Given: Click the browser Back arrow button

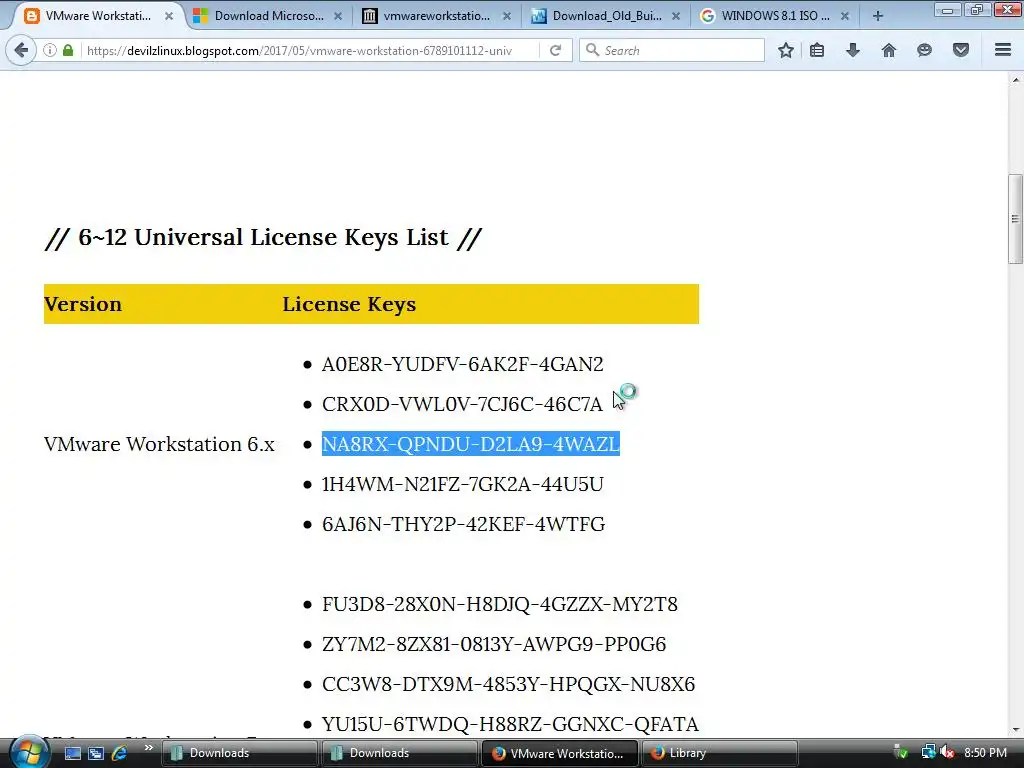Looking at the screenshot, I should (21, 50).
